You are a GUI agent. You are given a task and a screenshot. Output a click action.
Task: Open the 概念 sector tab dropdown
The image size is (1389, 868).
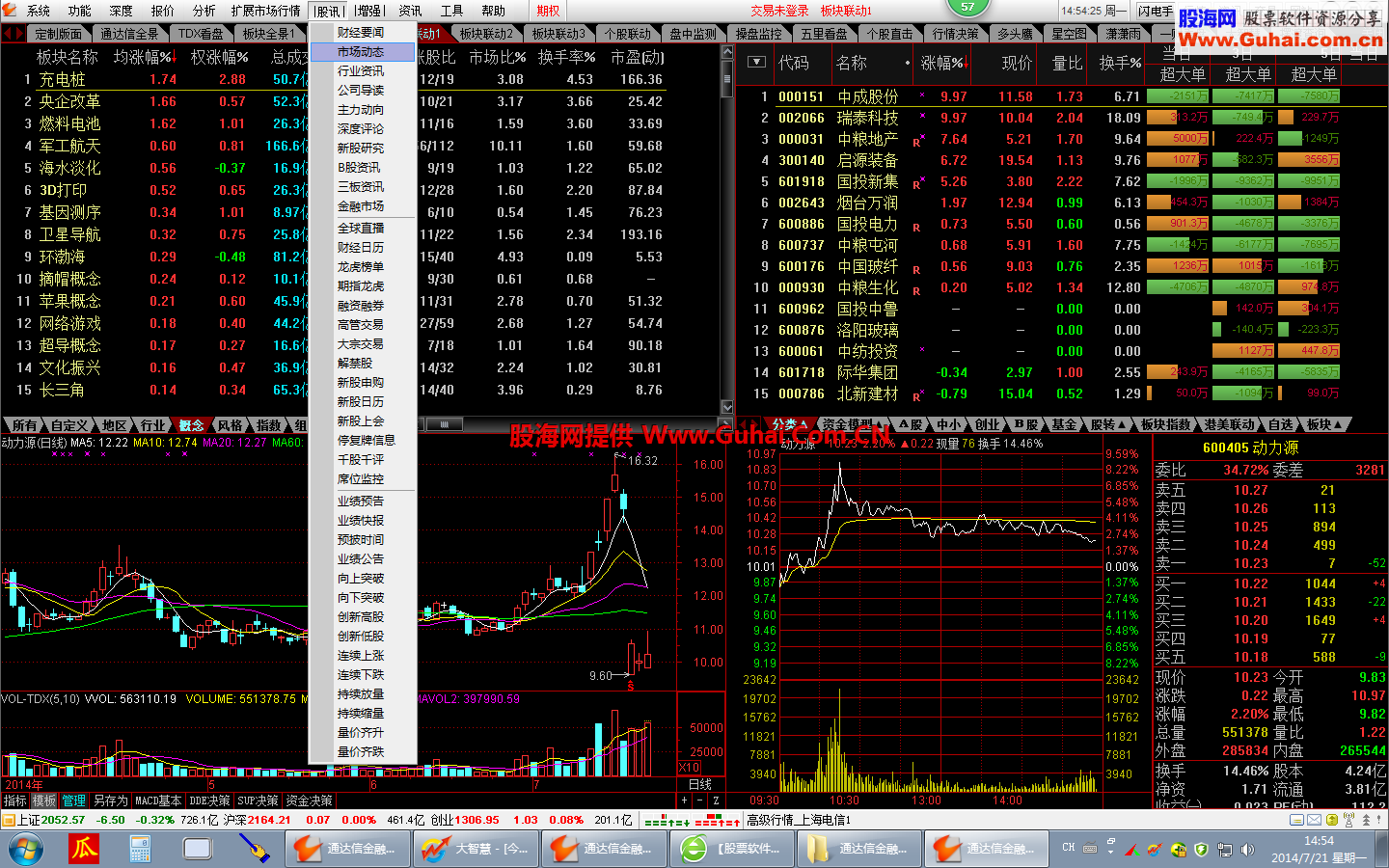tap(192, 425)
